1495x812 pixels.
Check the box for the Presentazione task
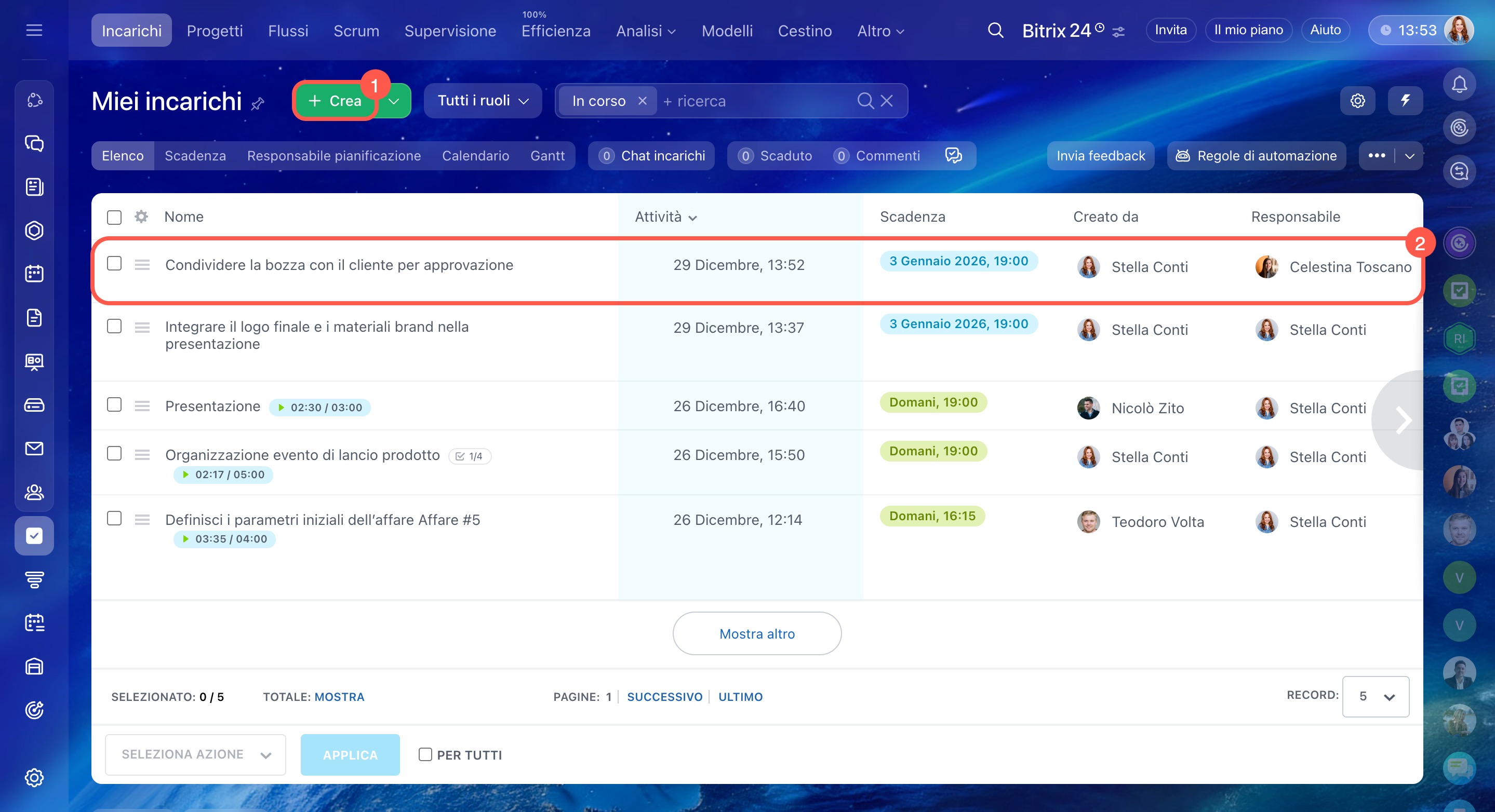click(114, 404)
